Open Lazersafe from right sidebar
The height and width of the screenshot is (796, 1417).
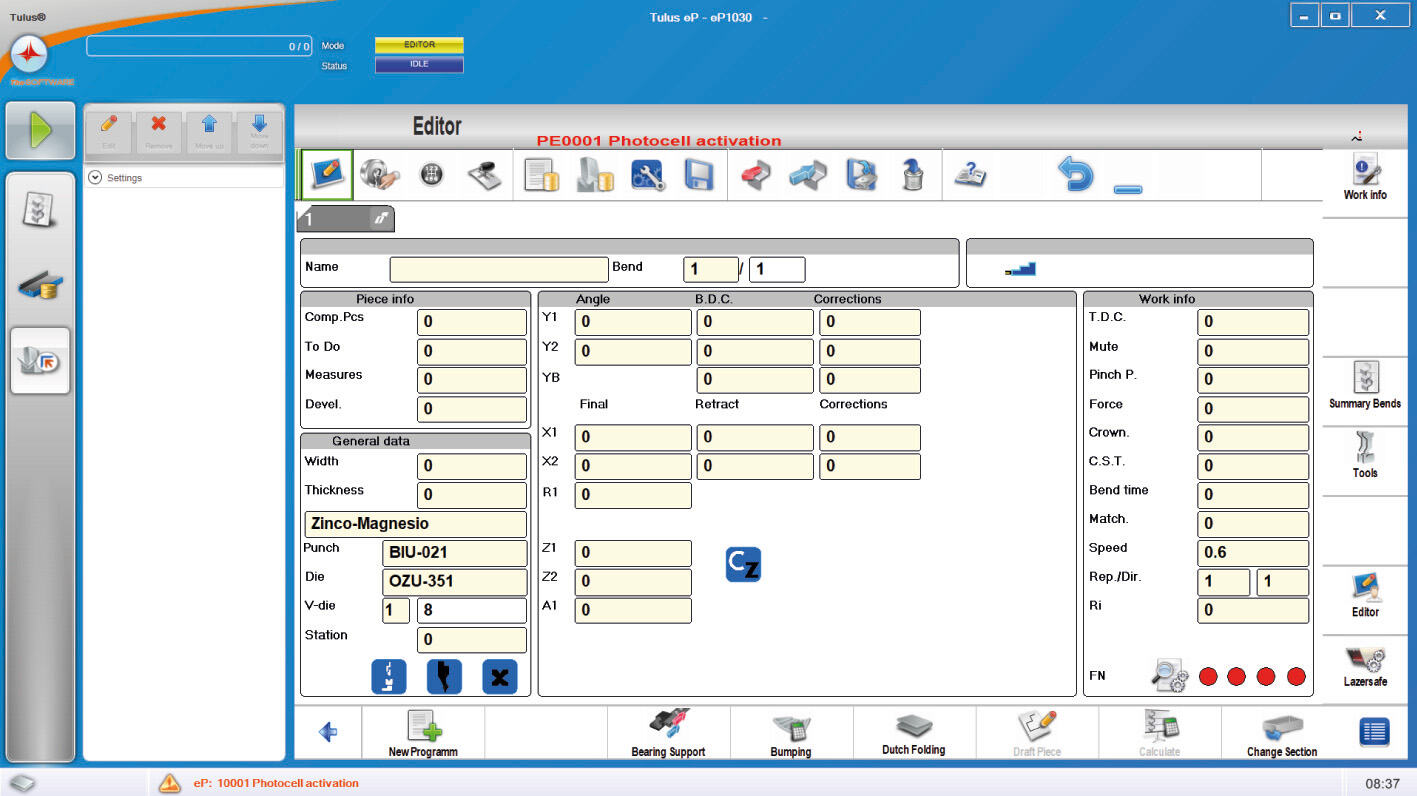(1365, 667)
